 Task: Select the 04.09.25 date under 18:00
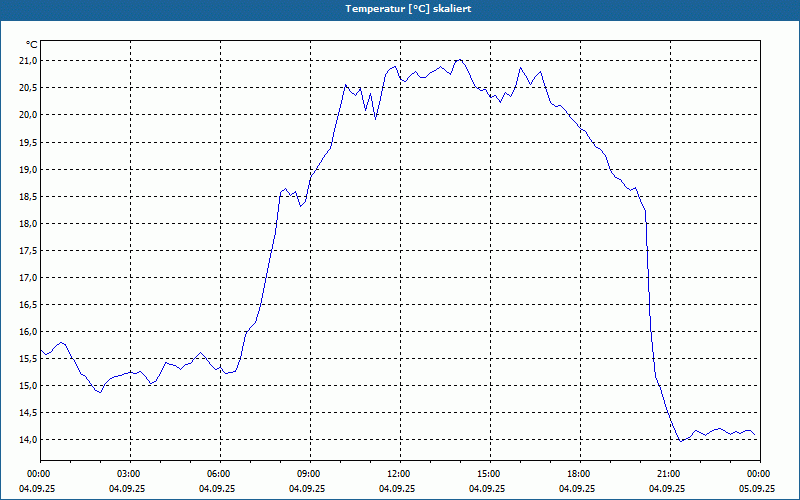(x=577, y=489)
